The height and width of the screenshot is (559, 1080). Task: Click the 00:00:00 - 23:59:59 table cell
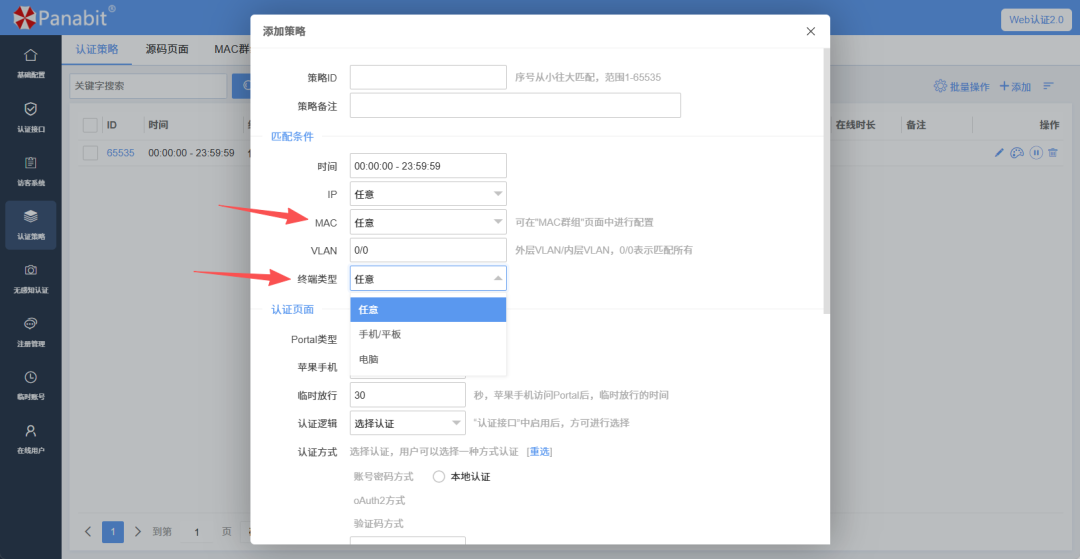point(191,153)
